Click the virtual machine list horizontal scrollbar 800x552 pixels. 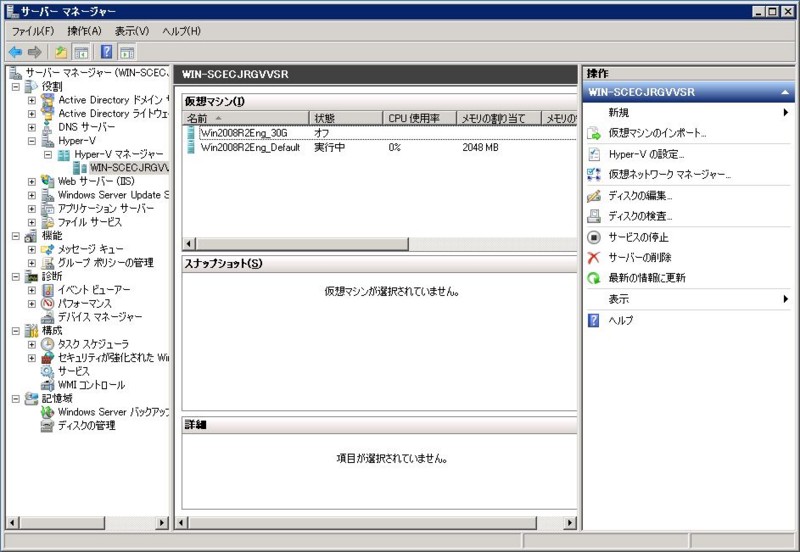[x=302, y=244]
